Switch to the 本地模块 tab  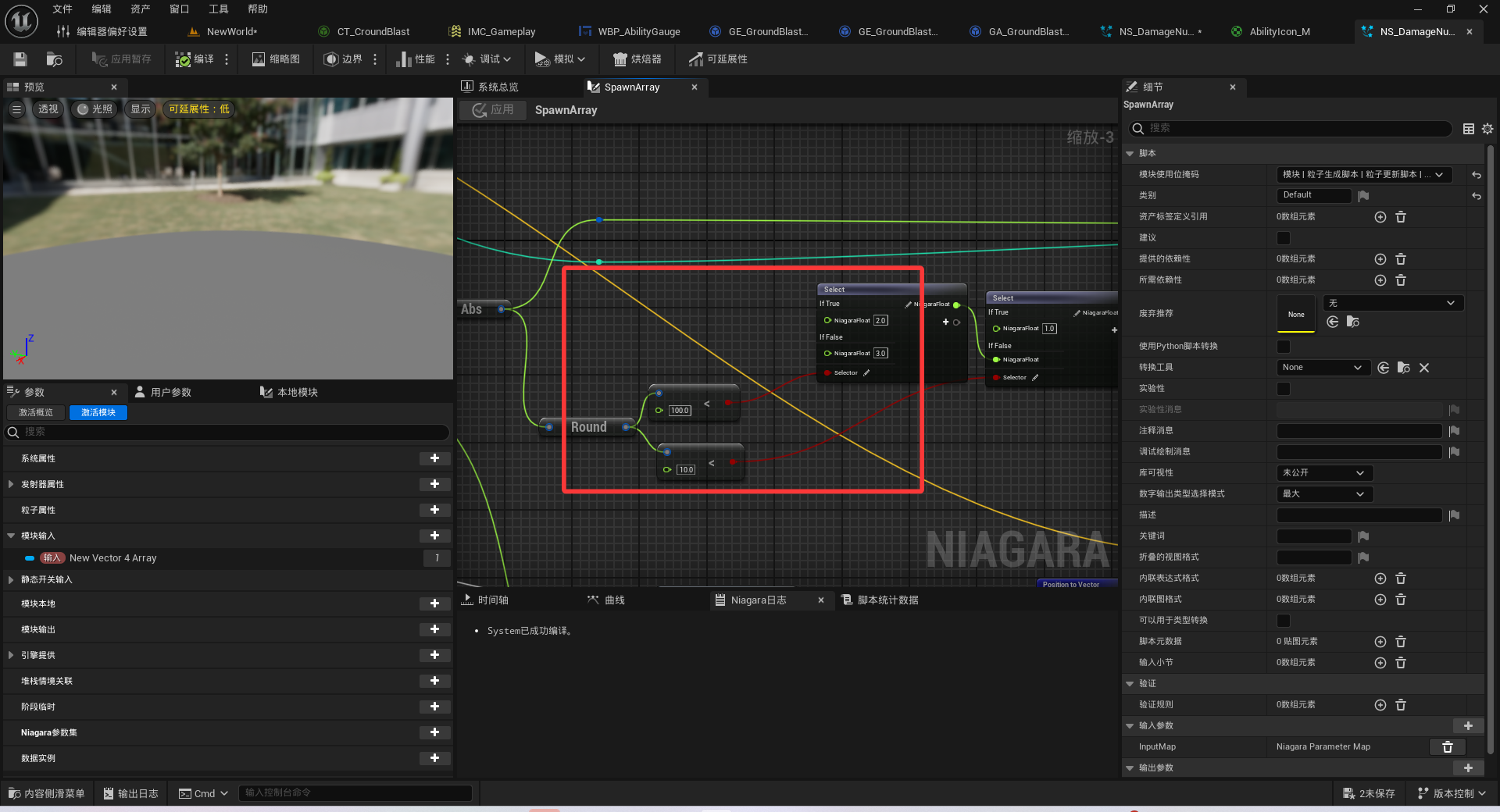click(x=289, y=392)
